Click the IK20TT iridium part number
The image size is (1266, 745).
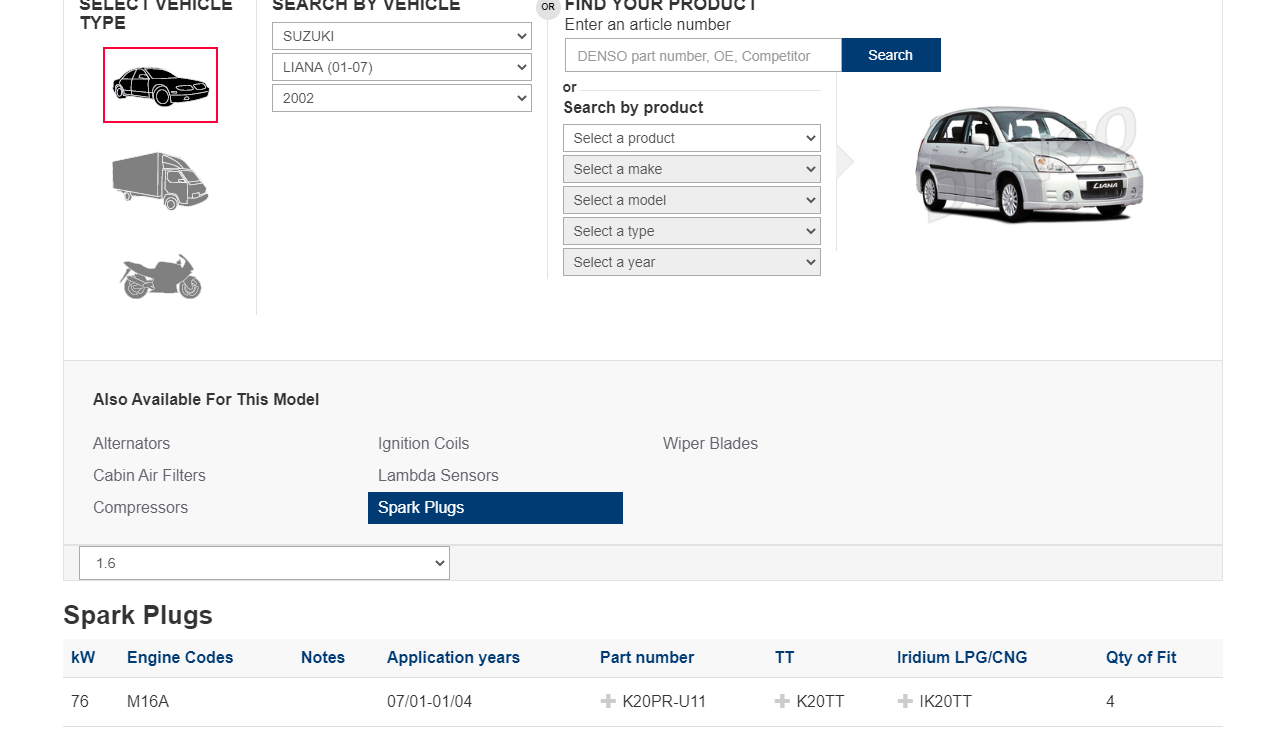click(x=946, y=702)
